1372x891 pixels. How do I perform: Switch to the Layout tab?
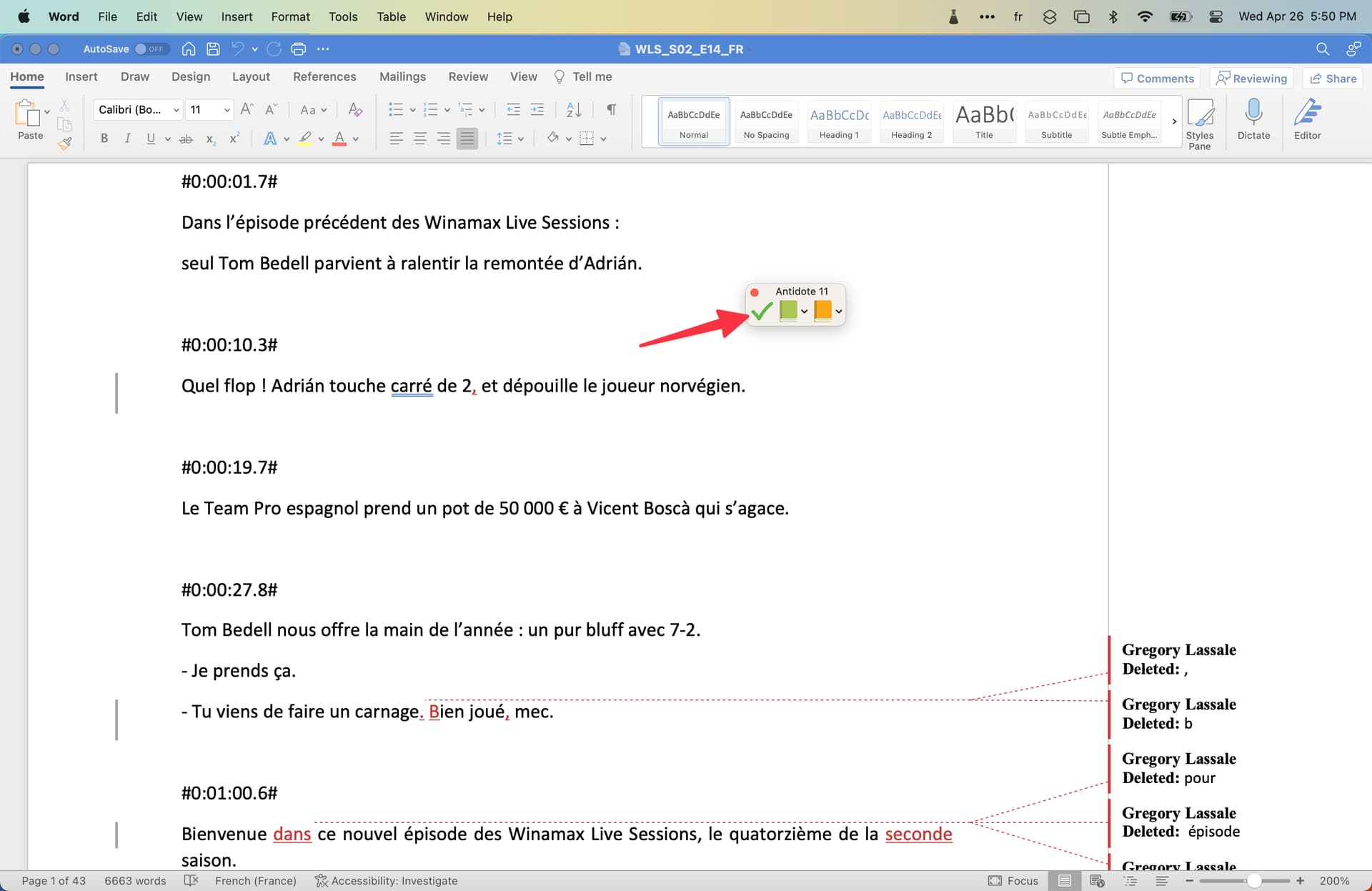[251, 76]
